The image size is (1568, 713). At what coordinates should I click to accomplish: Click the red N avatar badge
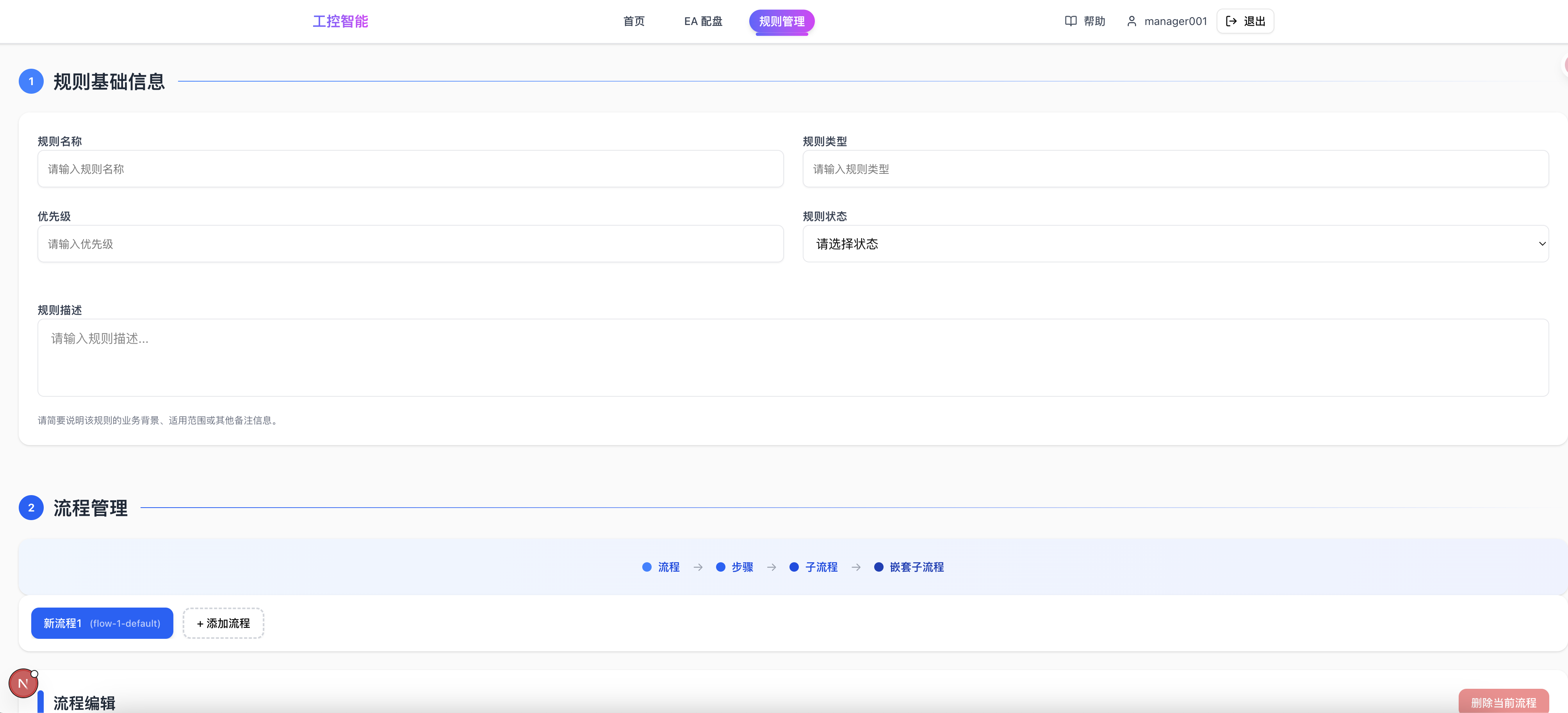pos(23,683)
